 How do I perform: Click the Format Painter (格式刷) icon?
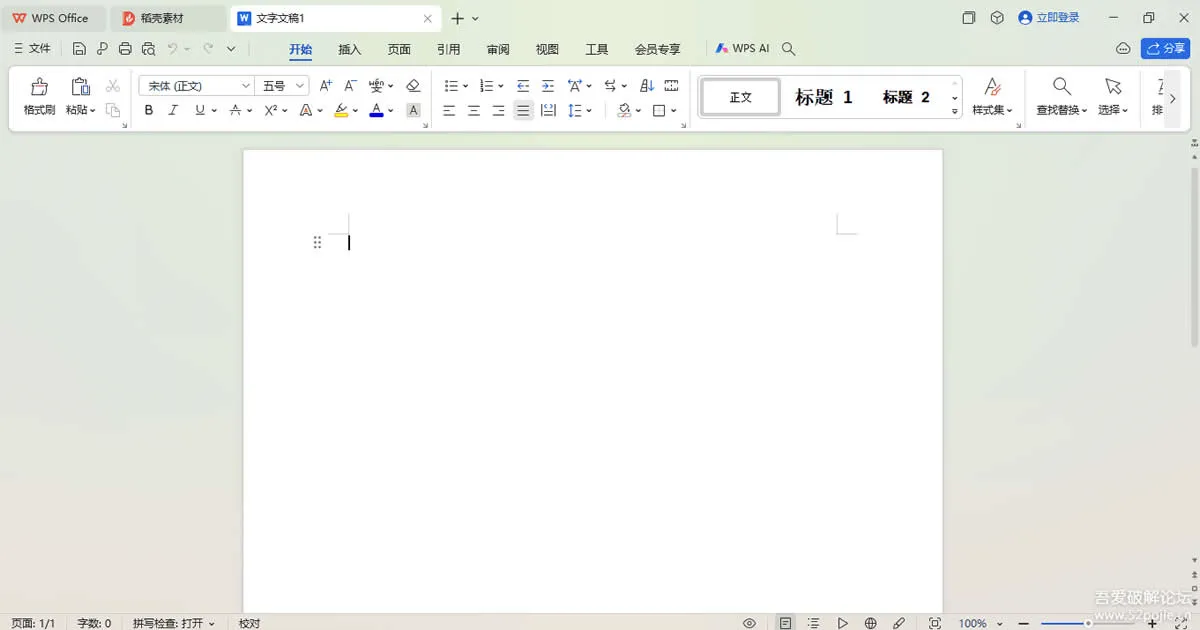point(39,87)
